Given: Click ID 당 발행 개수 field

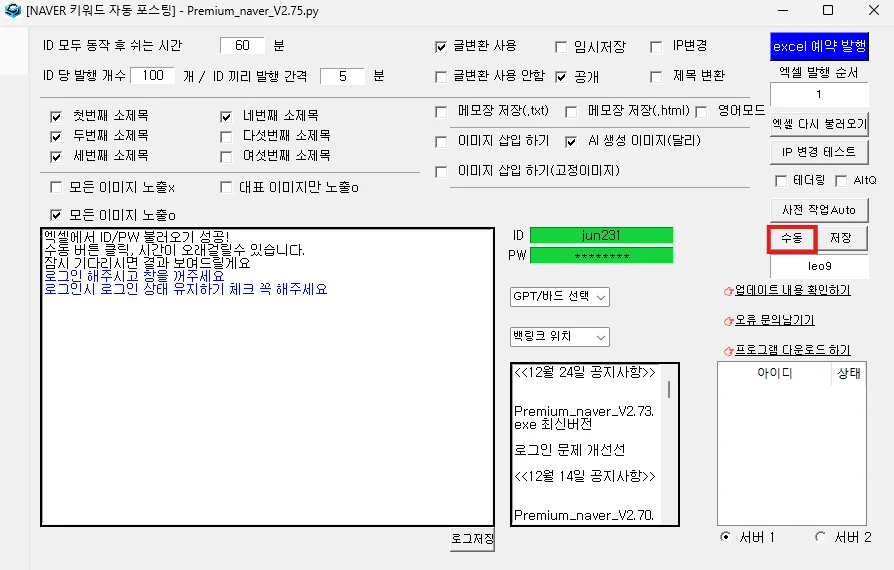Looking at the screenshot, I should (153, 75).
